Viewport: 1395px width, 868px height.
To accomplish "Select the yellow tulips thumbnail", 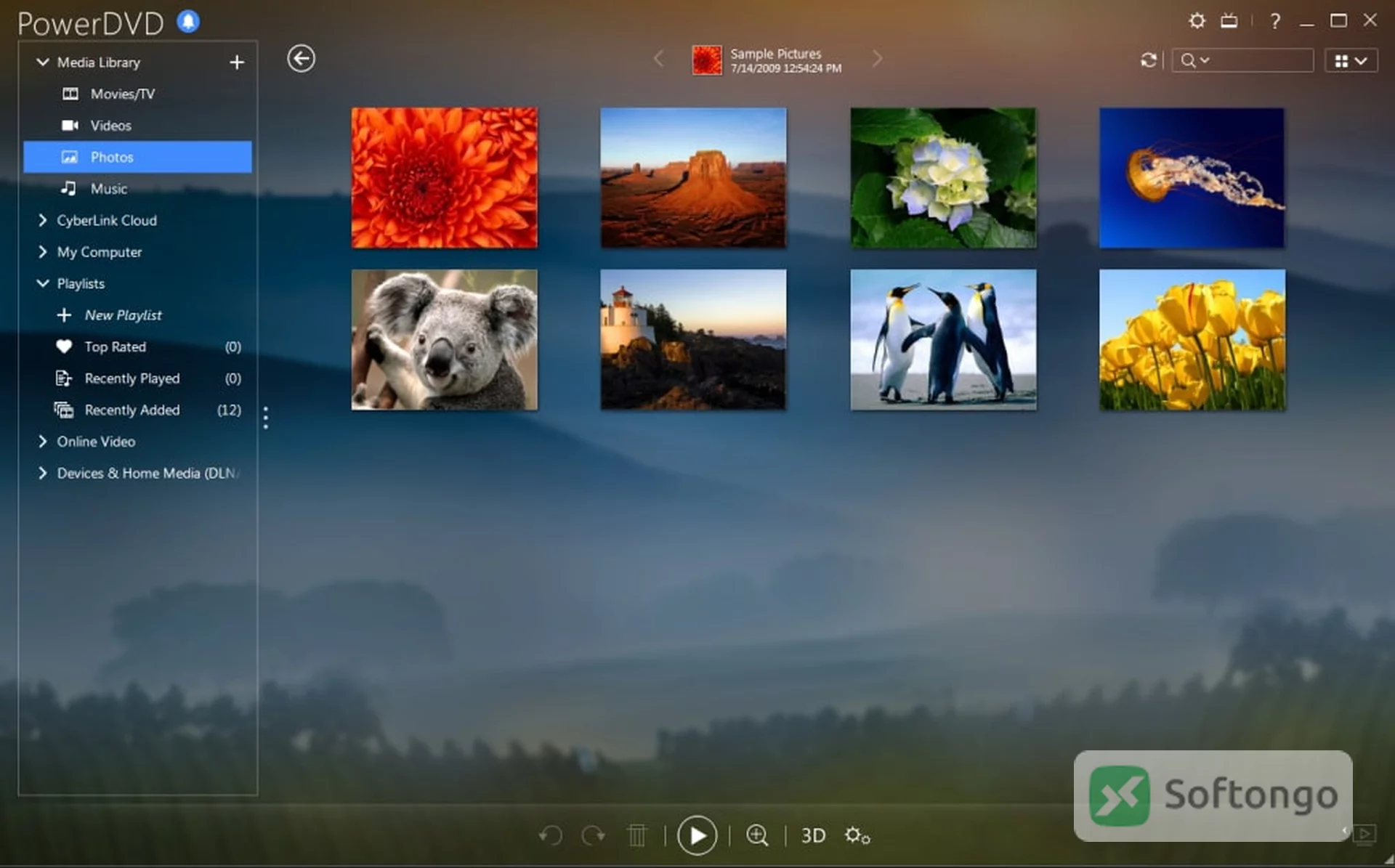I will point(1192,340).
